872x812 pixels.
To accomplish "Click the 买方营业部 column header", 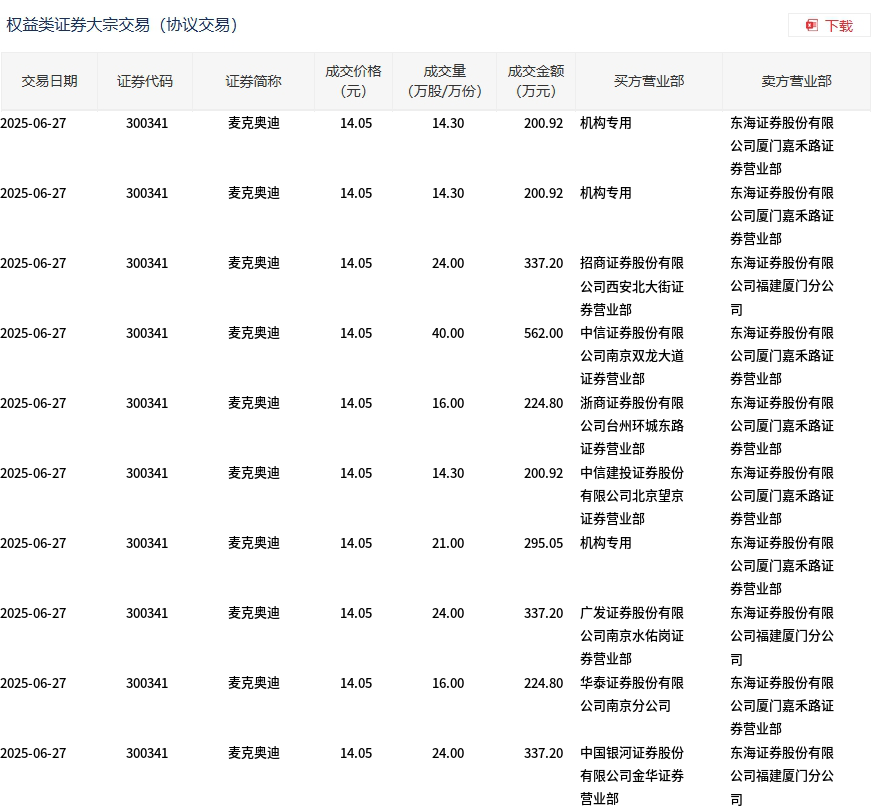I will pos(649,81).
